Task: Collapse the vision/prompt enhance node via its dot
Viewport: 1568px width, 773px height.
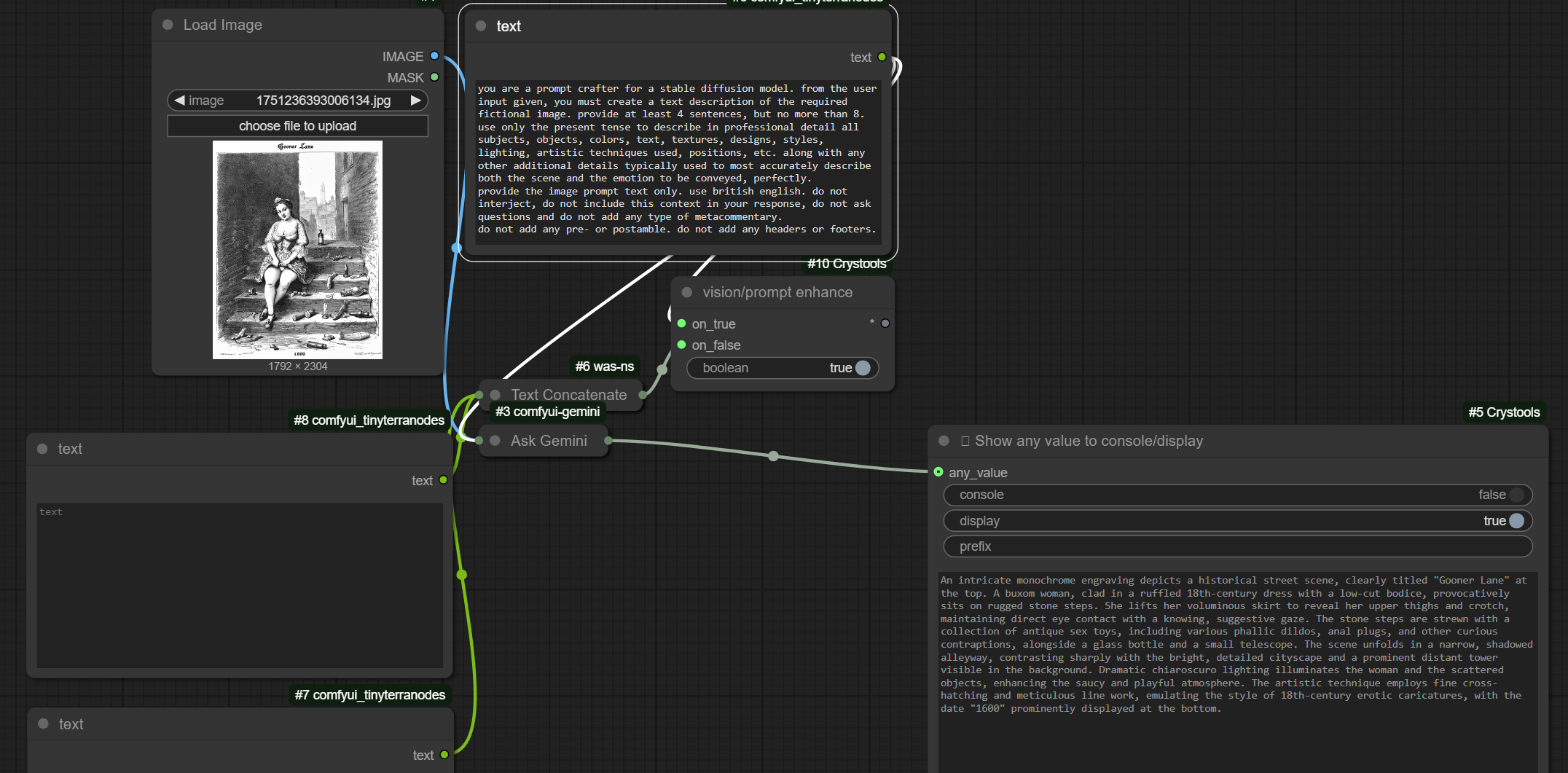Action: point(686,292)
